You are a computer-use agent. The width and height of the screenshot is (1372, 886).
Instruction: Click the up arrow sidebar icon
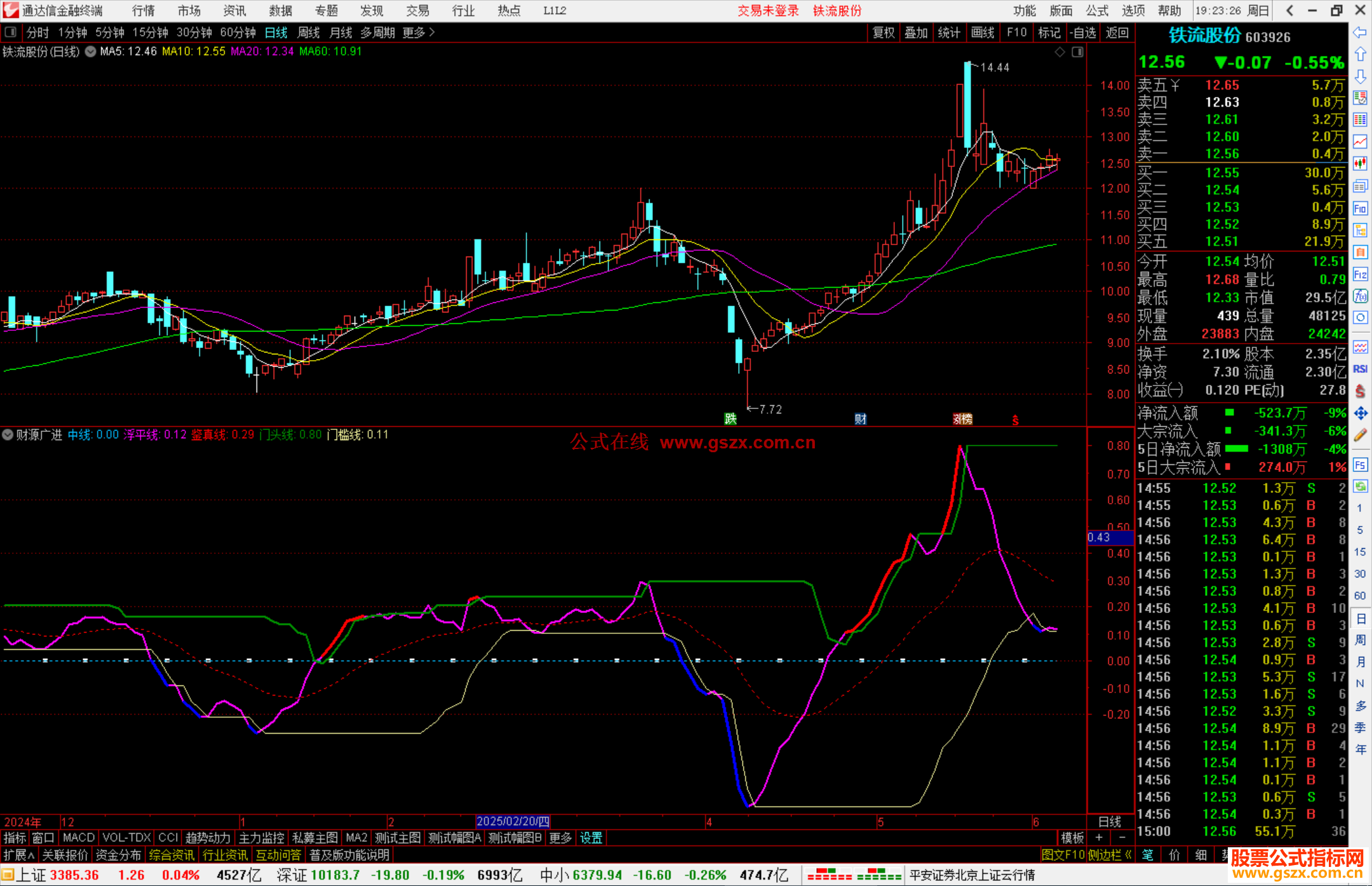[x=1360, y=54]
